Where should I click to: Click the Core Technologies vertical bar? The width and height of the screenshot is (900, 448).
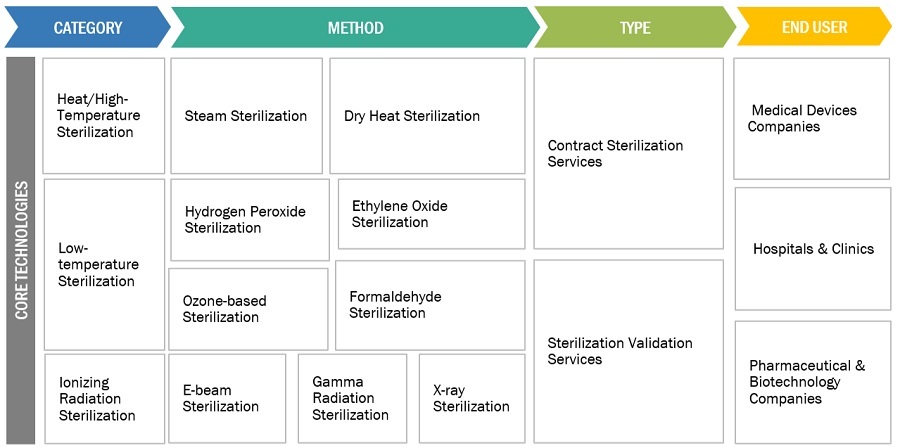coord(21,250)
